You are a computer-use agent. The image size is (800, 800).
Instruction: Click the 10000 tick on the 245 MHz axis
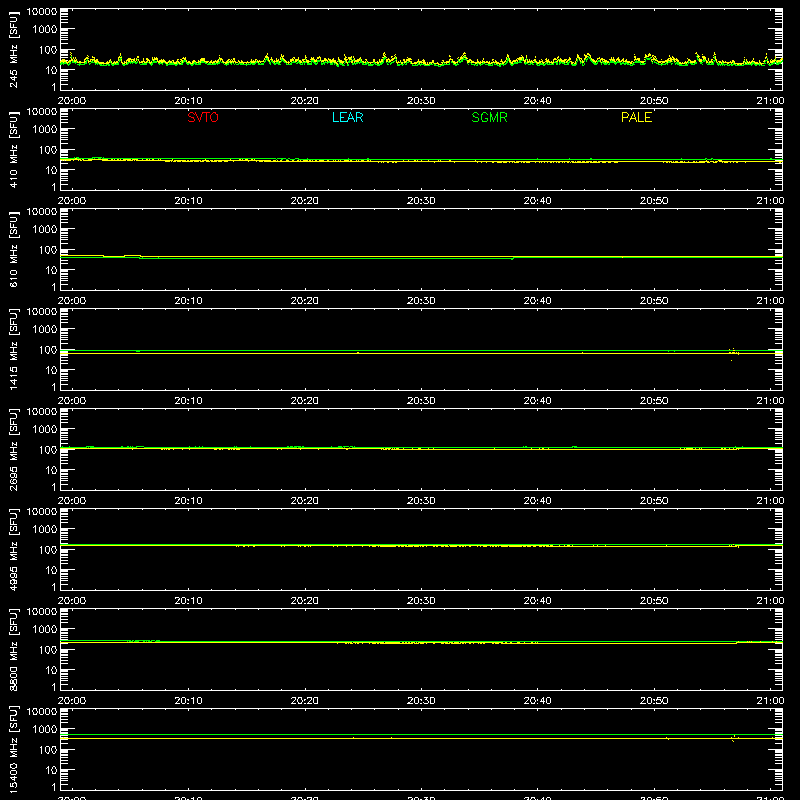pos(42,12)
